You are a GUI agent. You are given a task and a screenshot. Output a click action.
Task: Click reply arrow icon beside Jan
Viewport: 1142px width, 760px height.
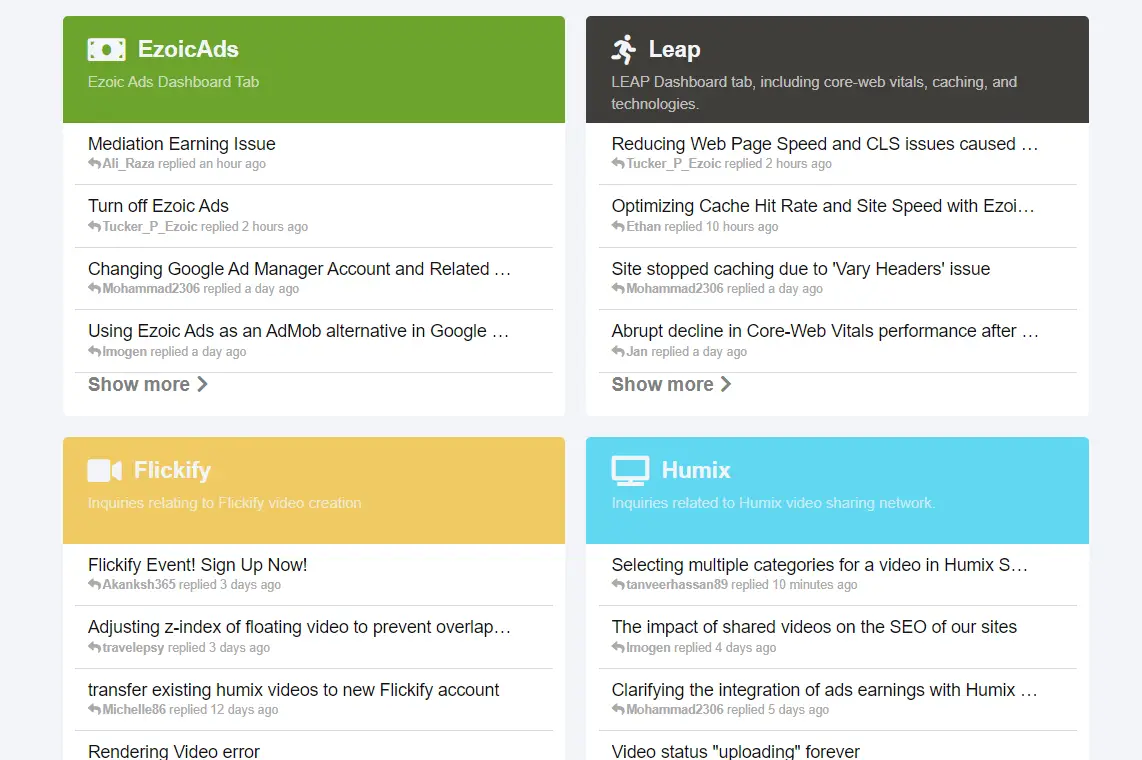618,352
